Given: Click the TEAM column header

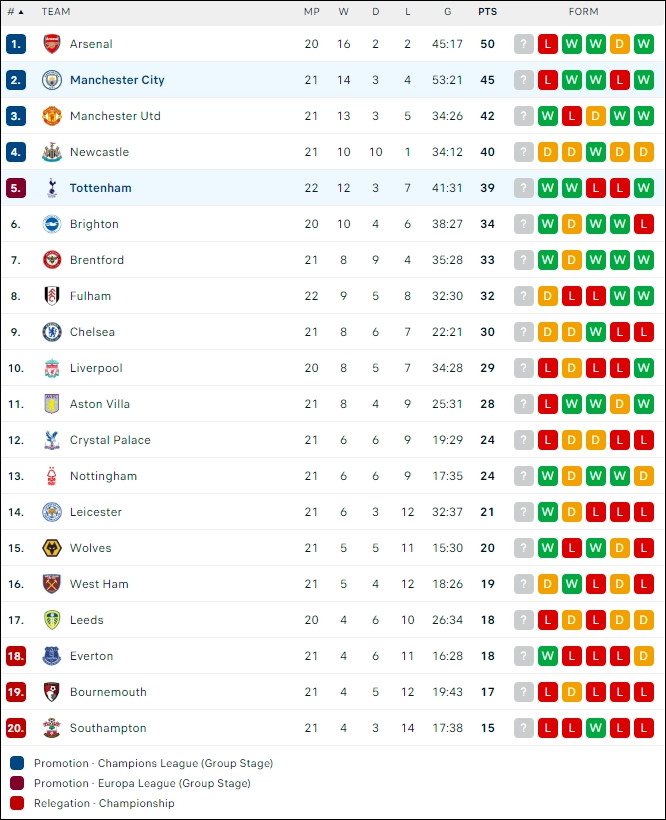Looking at the screenshot, I should click(x=56, y=12).
